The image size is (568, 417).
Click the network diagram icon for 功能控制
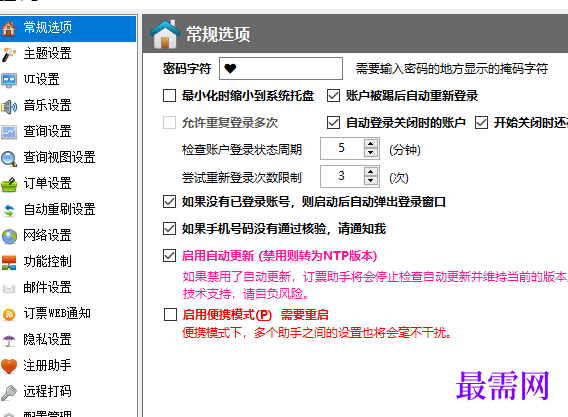click(x=9, y=262)
